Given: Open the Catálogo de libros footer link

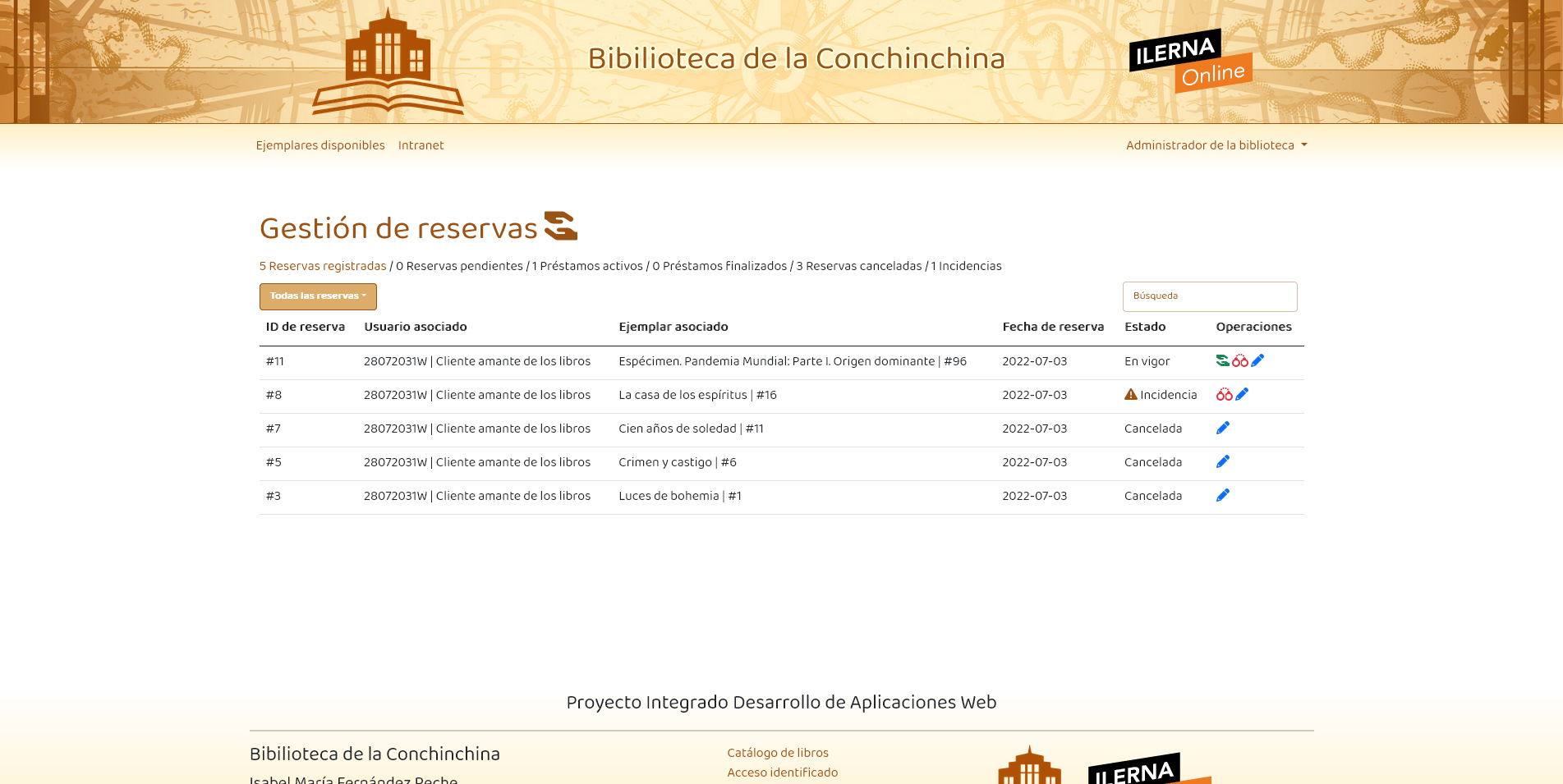Looking at the screenshot, I should coord(777,753).
